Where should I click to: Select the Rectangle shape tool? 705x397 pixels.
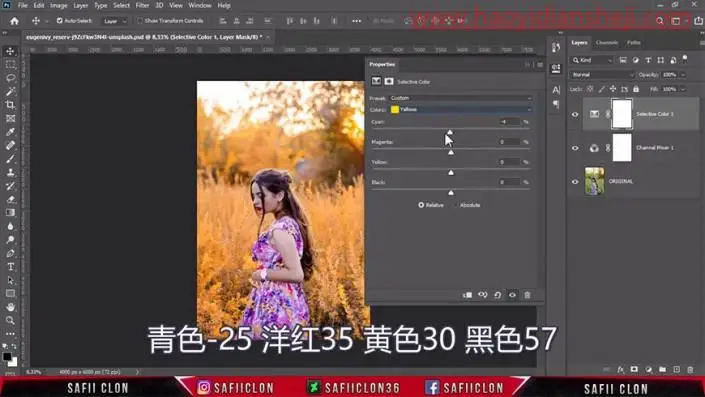(10, 294)
